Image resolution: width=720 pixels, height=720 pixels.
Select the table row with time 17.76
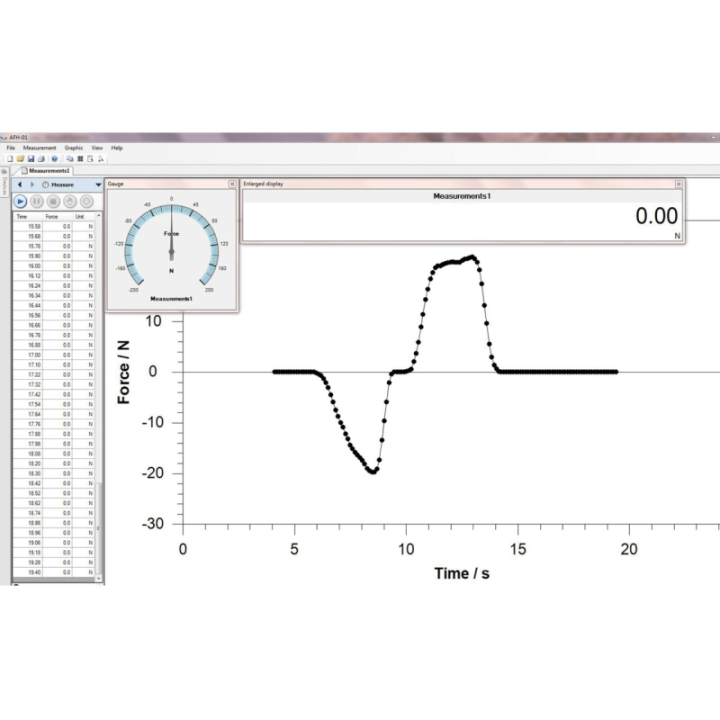tap(54, 424)
